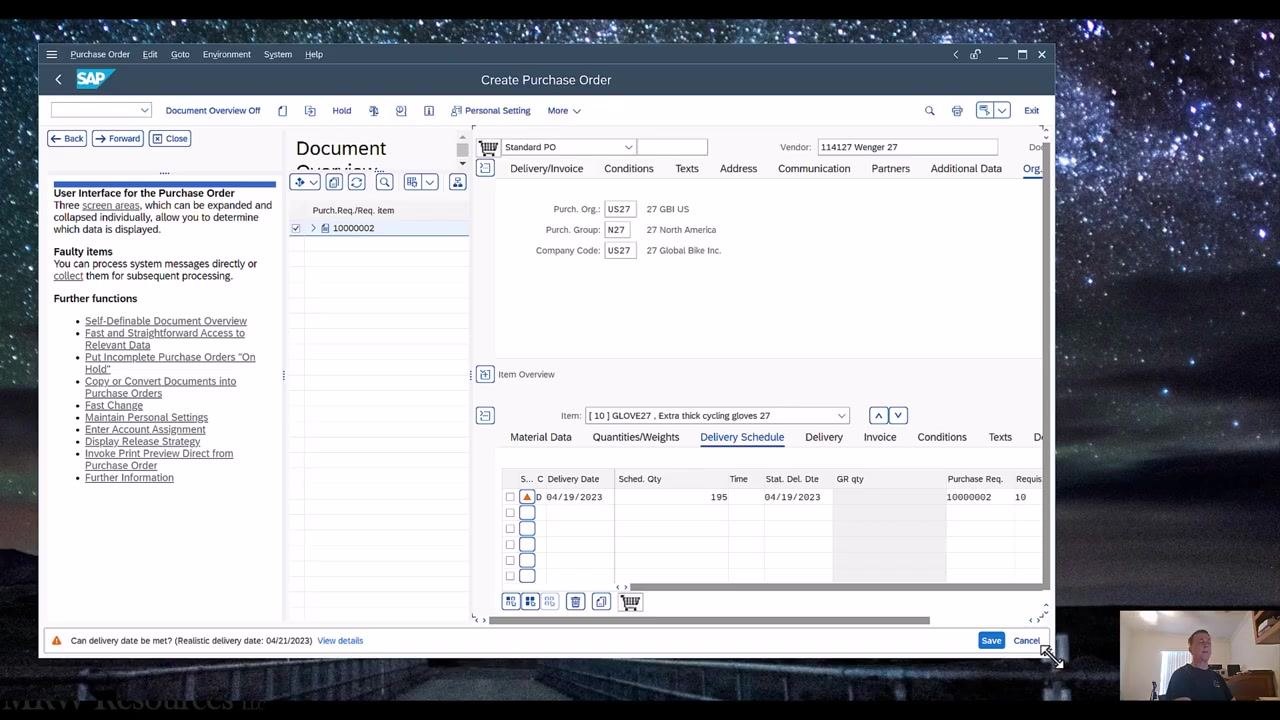Click the next item down arrow button

pyautogui.click(x=898, y=415)
